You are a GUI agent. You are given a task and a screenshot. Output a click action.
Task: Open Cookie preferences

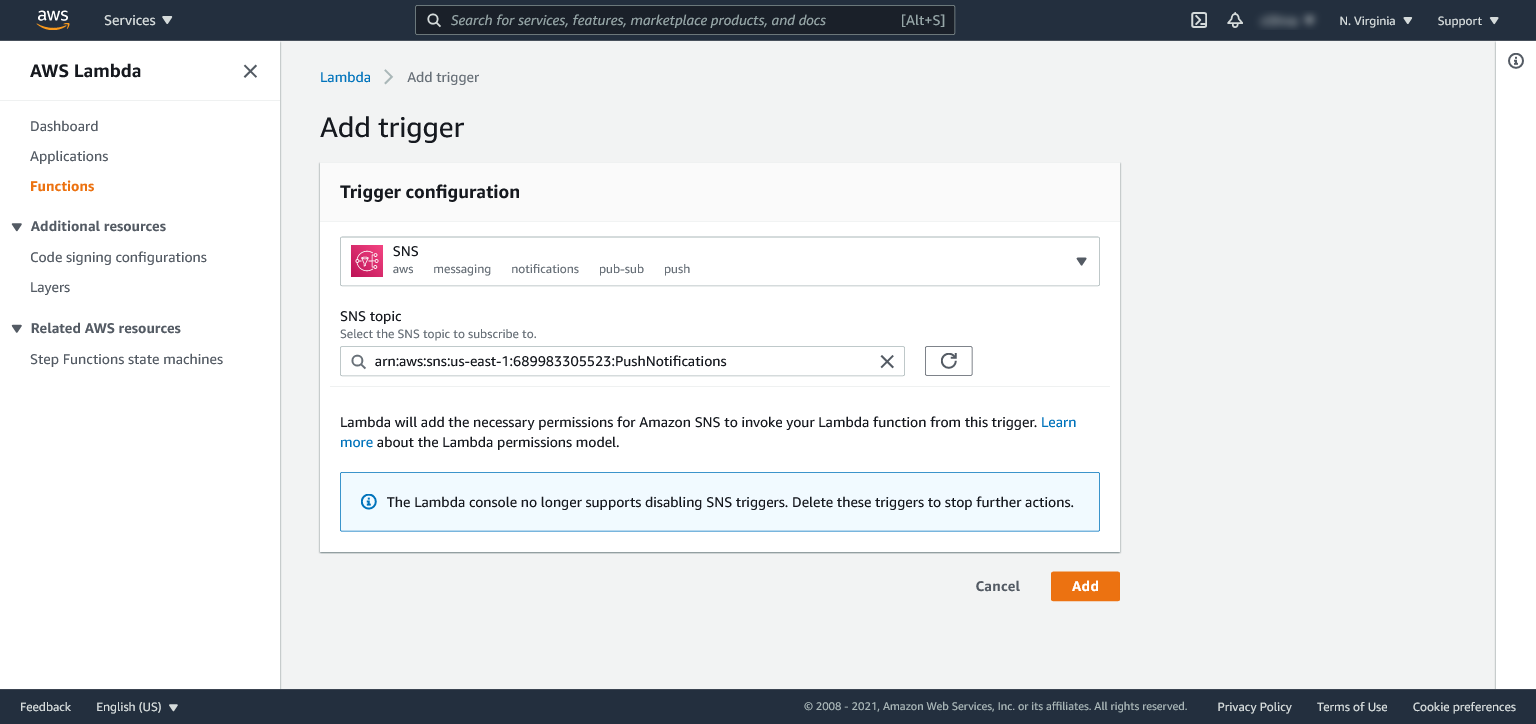[x=1464, y=707]
